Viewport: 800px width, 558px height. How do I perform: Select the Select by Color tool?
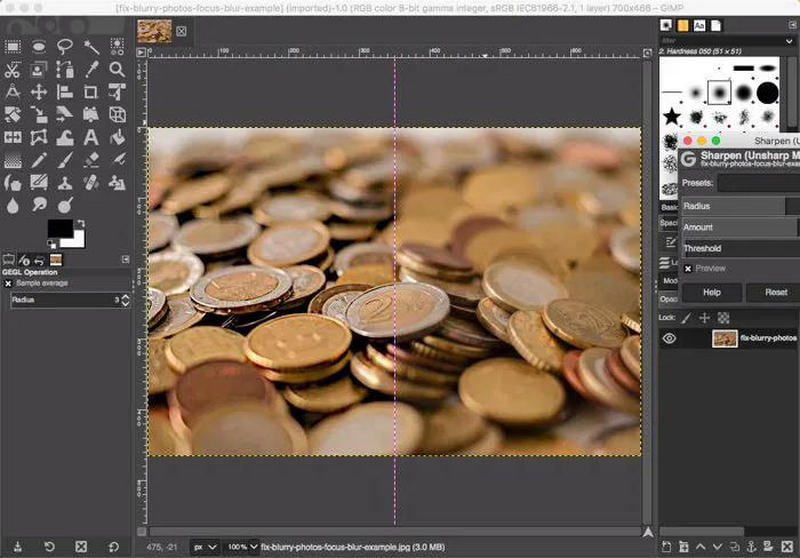pyautogui.click(x=117, y=46)
